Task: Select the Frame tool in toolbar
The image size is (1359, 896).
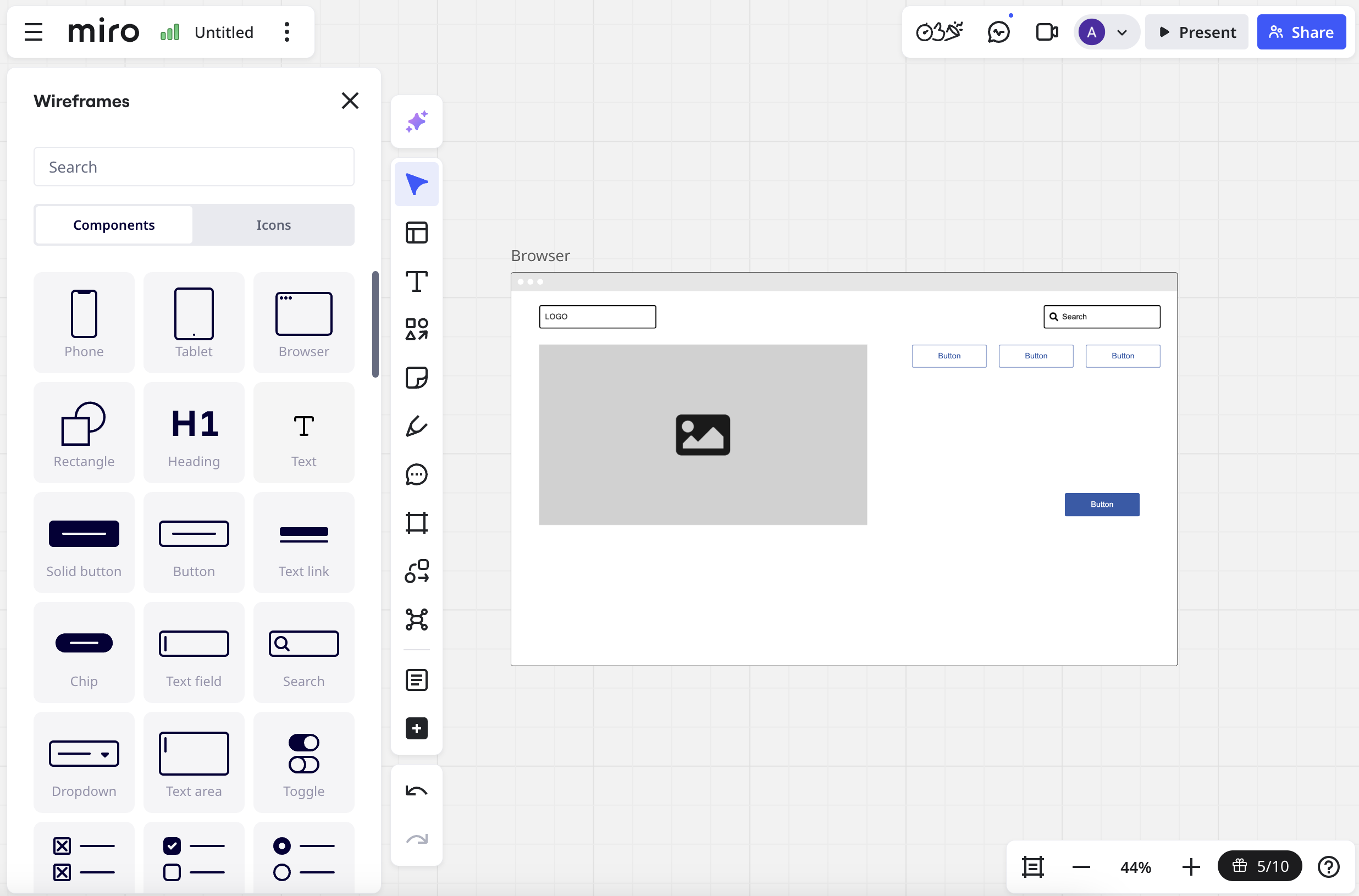Action: pos(416,523)
